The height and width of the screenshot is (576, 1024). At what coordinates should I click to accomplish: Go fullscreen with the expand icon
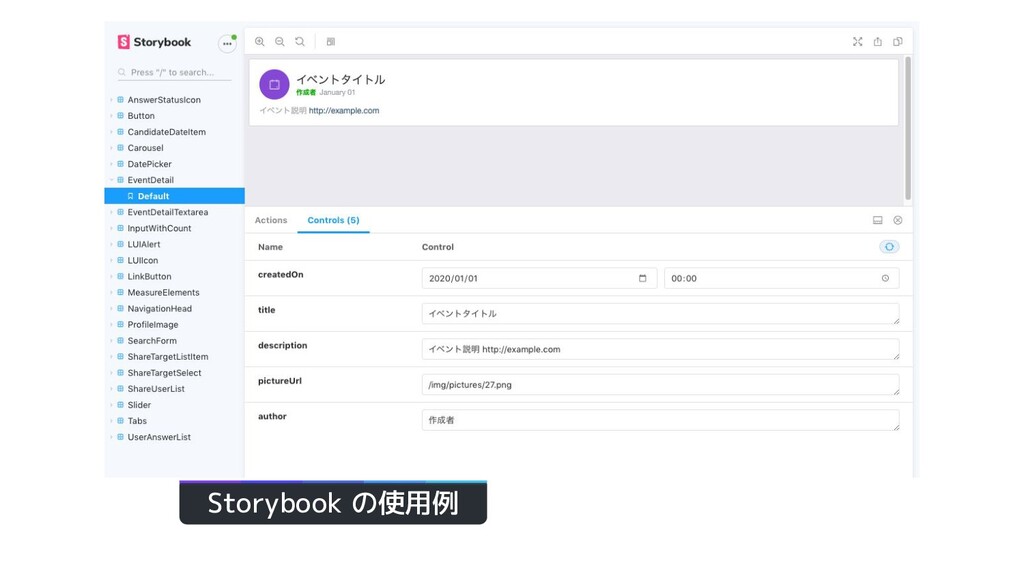tap(857, 42)
